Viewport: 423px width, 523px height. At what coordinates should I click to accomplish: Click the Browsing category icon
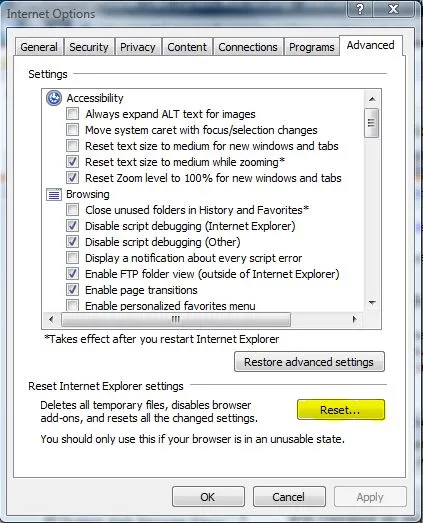(54, 194)
